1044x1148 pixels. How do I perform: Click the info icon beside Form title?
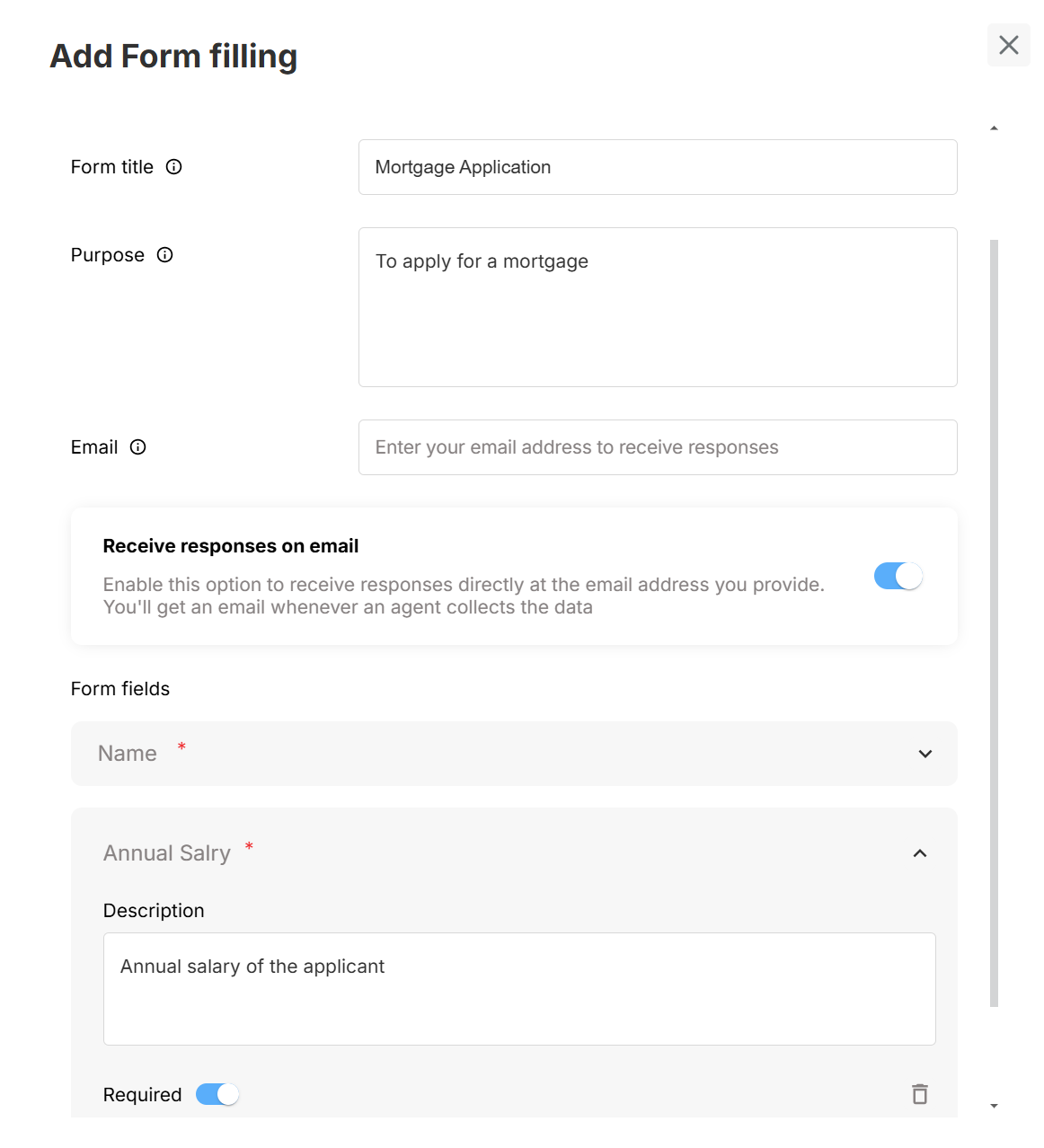tap(174, 167)
